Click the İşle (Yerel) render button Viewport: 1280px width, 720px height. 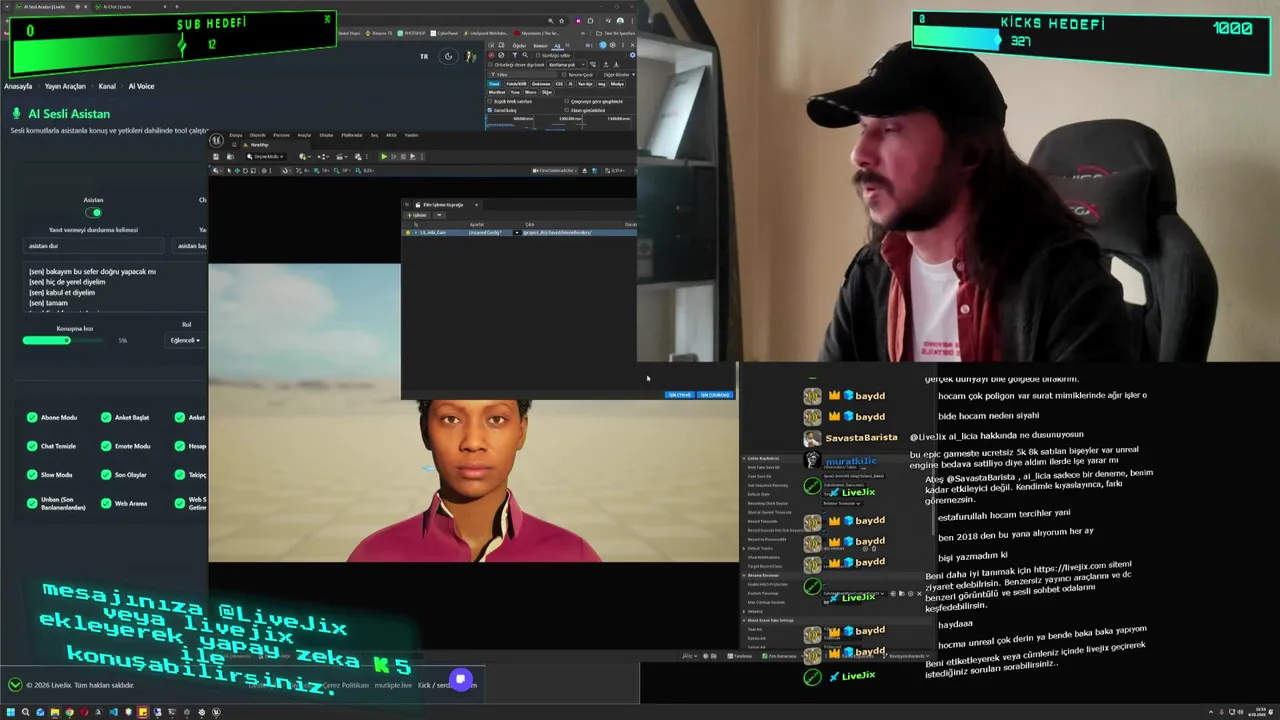680,395
